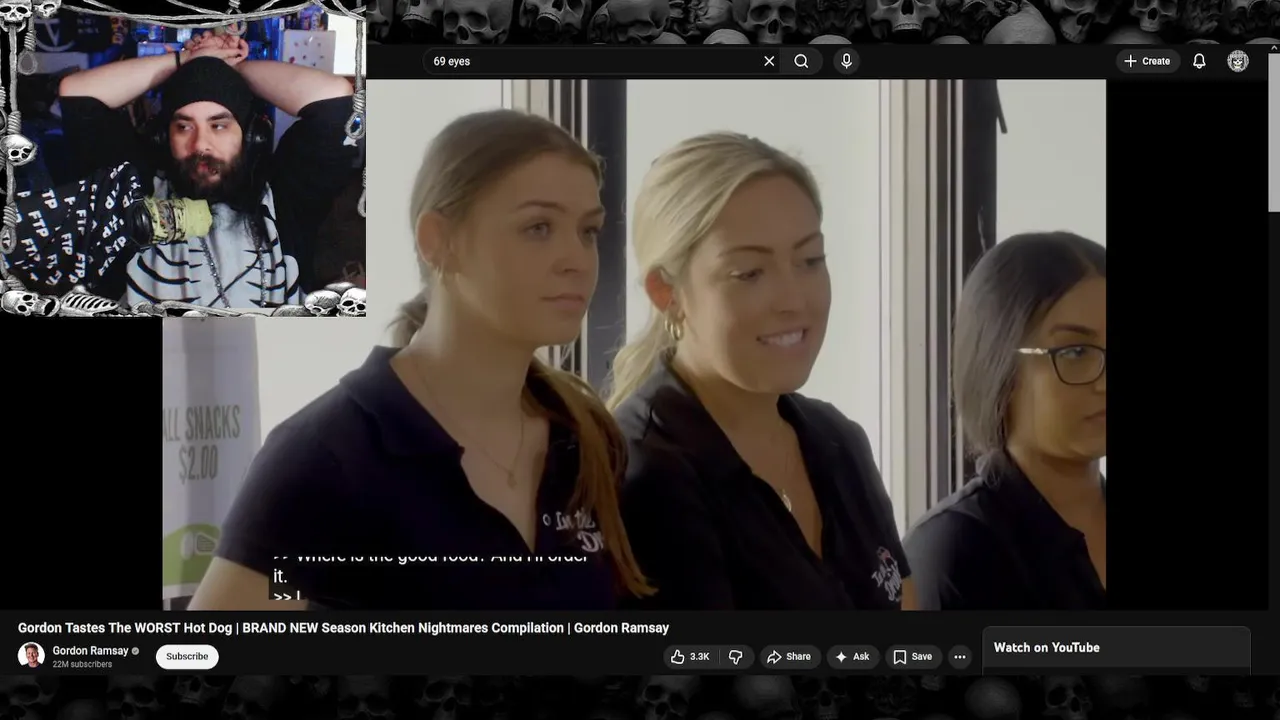The width and height of the screenshot is (1280, 720).
Task: Open the more actions three-dot menu
Action: (960, 657)
